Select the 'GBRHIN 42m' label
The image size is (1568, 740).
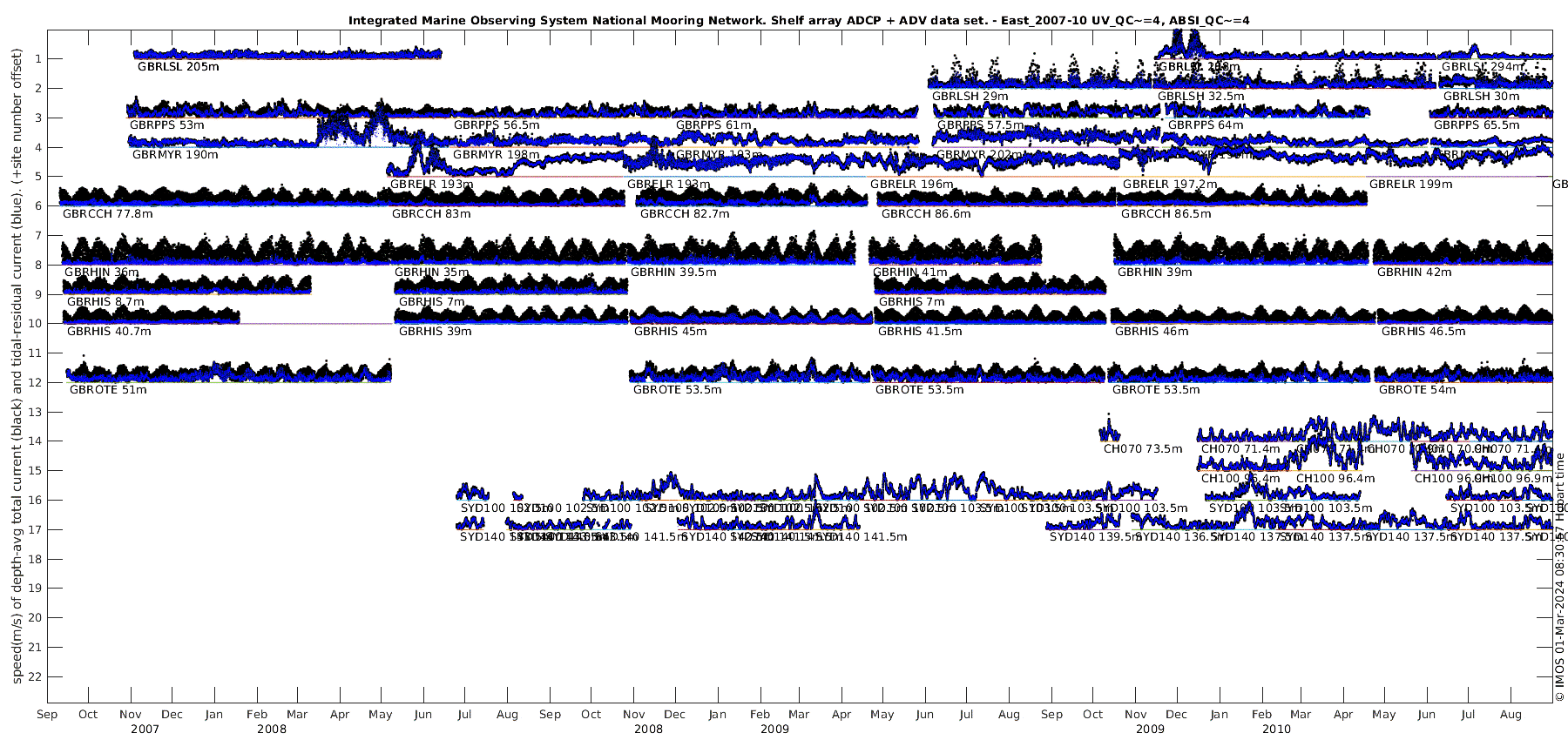pyautogui.click(x=1415, y=272)
